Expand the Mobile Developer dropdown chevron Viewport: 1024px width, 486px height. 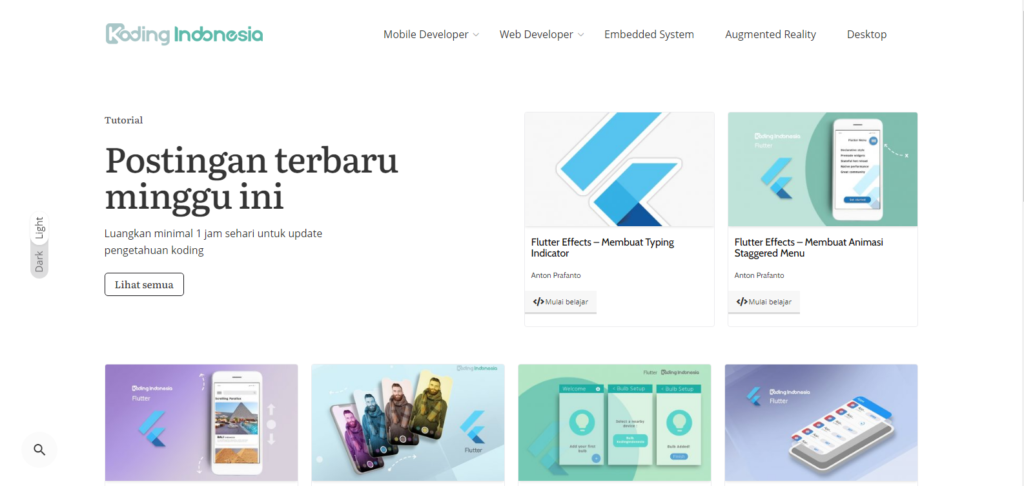click(476, 35)
